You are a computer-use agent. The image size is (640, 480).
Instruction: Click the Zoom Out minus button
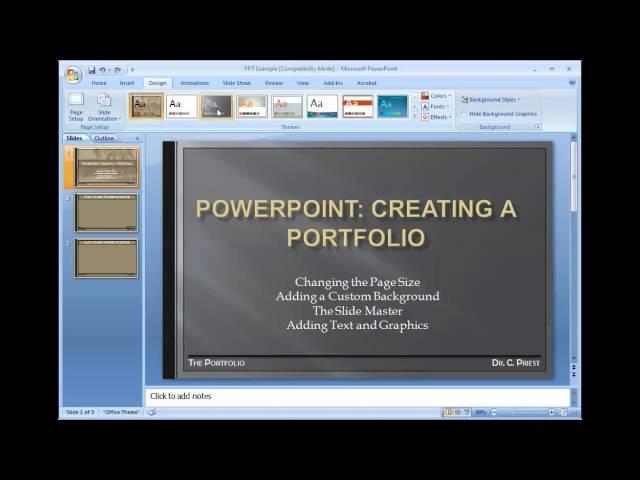pyautogui.click(x=494, y=413)
